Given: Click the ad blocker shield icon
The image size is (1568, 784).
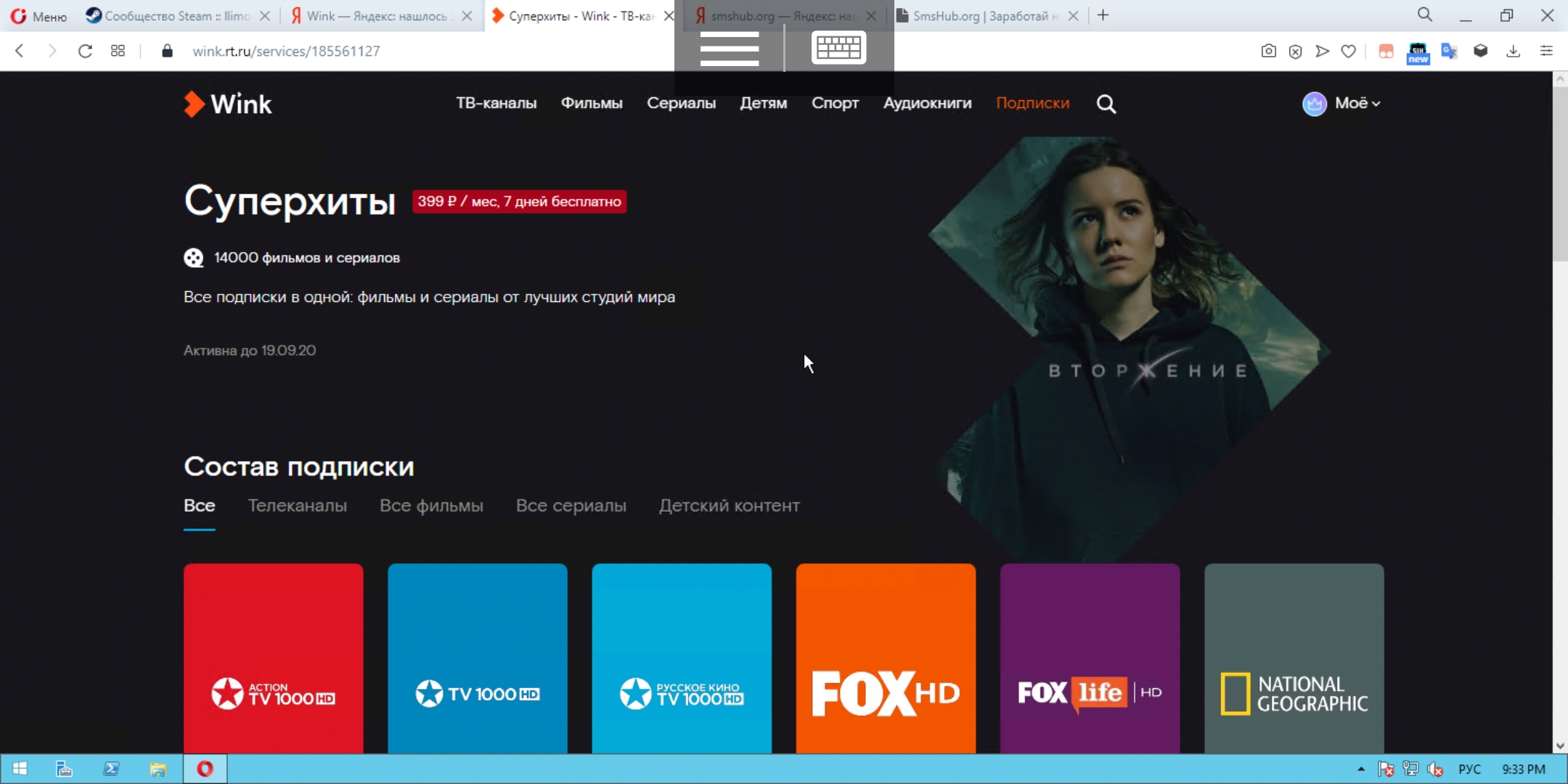Looking at the screenshot, I should point(1295,51).
